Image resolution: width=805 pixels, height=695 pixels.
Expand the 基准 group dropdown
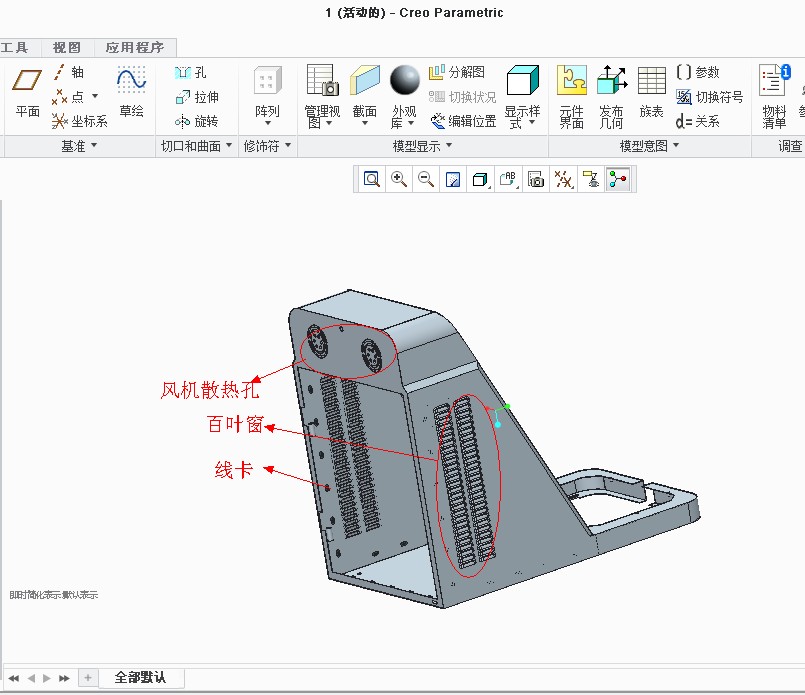79,146
